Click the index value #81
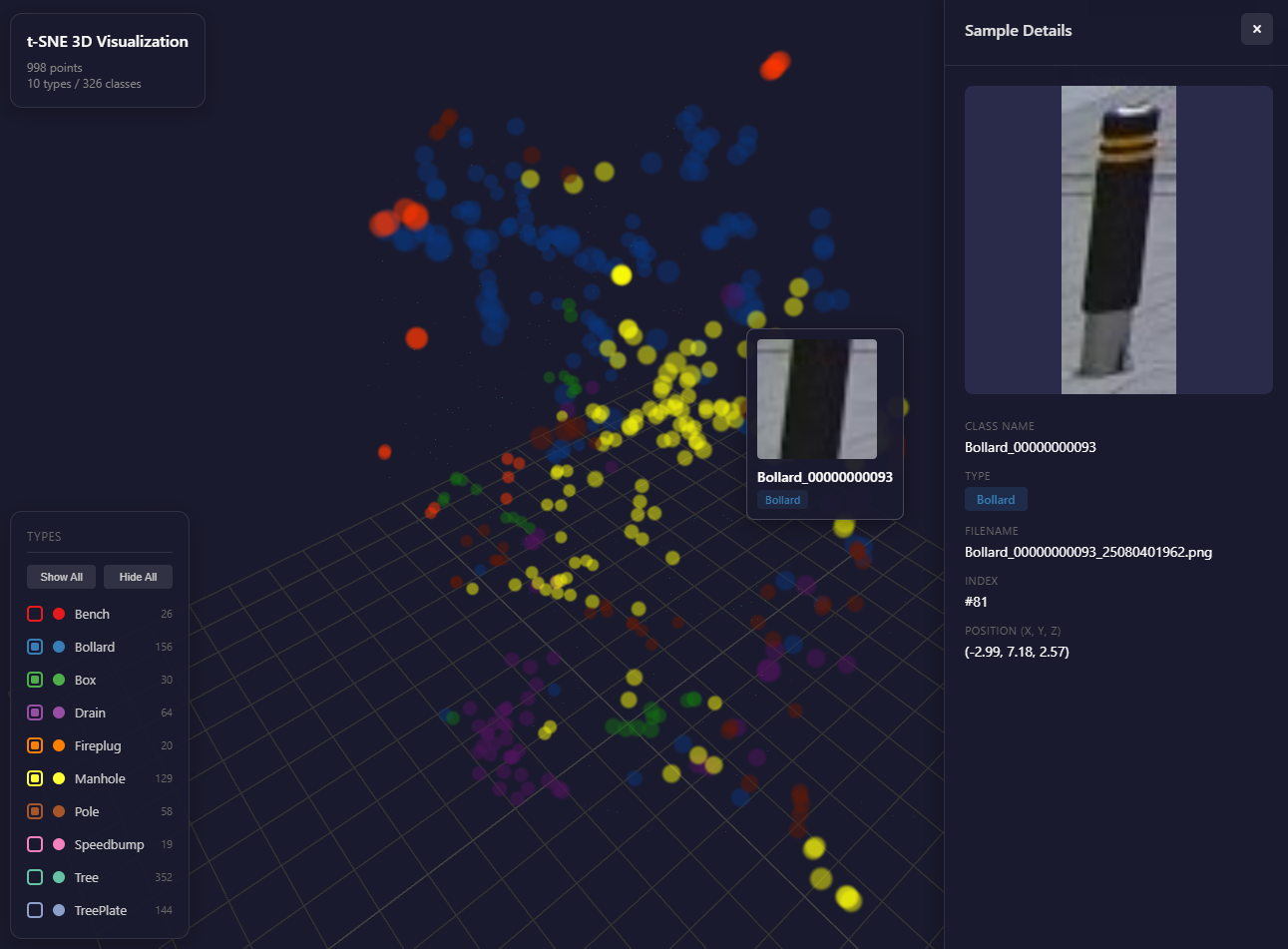1288x949 pixels. tap(976, 602)
